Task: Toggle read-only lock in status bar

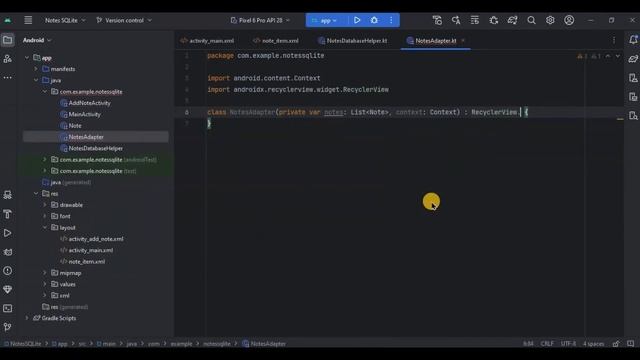Action: (616, 344)
